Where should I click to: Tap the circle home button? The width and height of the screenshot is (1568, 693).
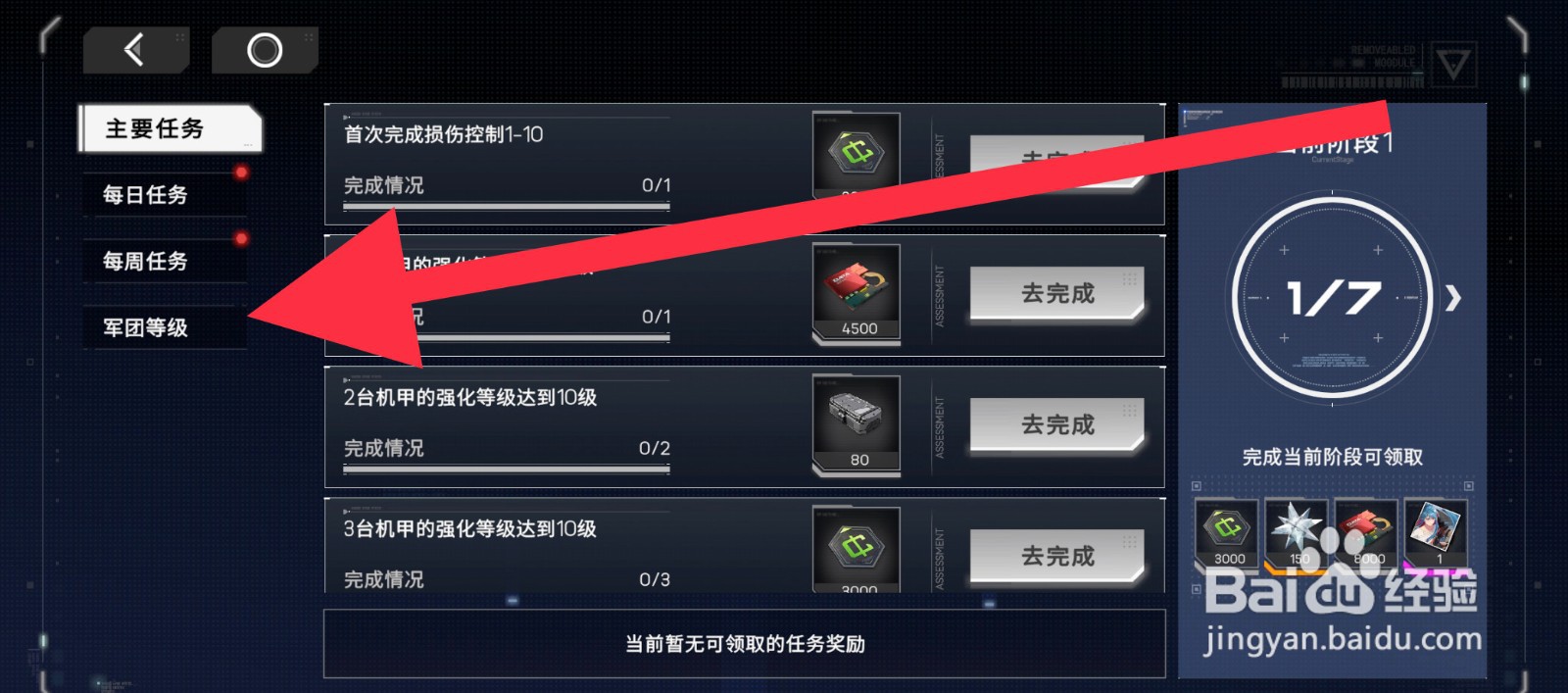265,49
